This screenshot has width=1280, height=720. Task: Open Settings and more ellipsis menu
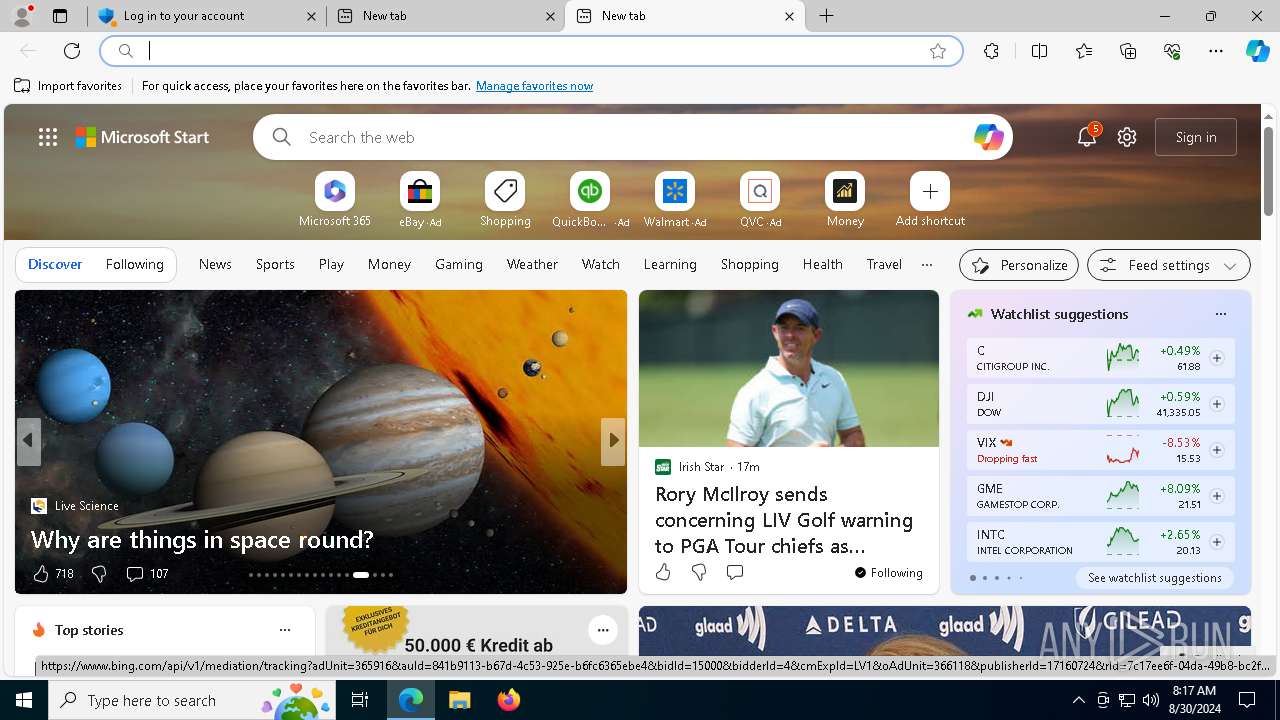pos(1216,51)
